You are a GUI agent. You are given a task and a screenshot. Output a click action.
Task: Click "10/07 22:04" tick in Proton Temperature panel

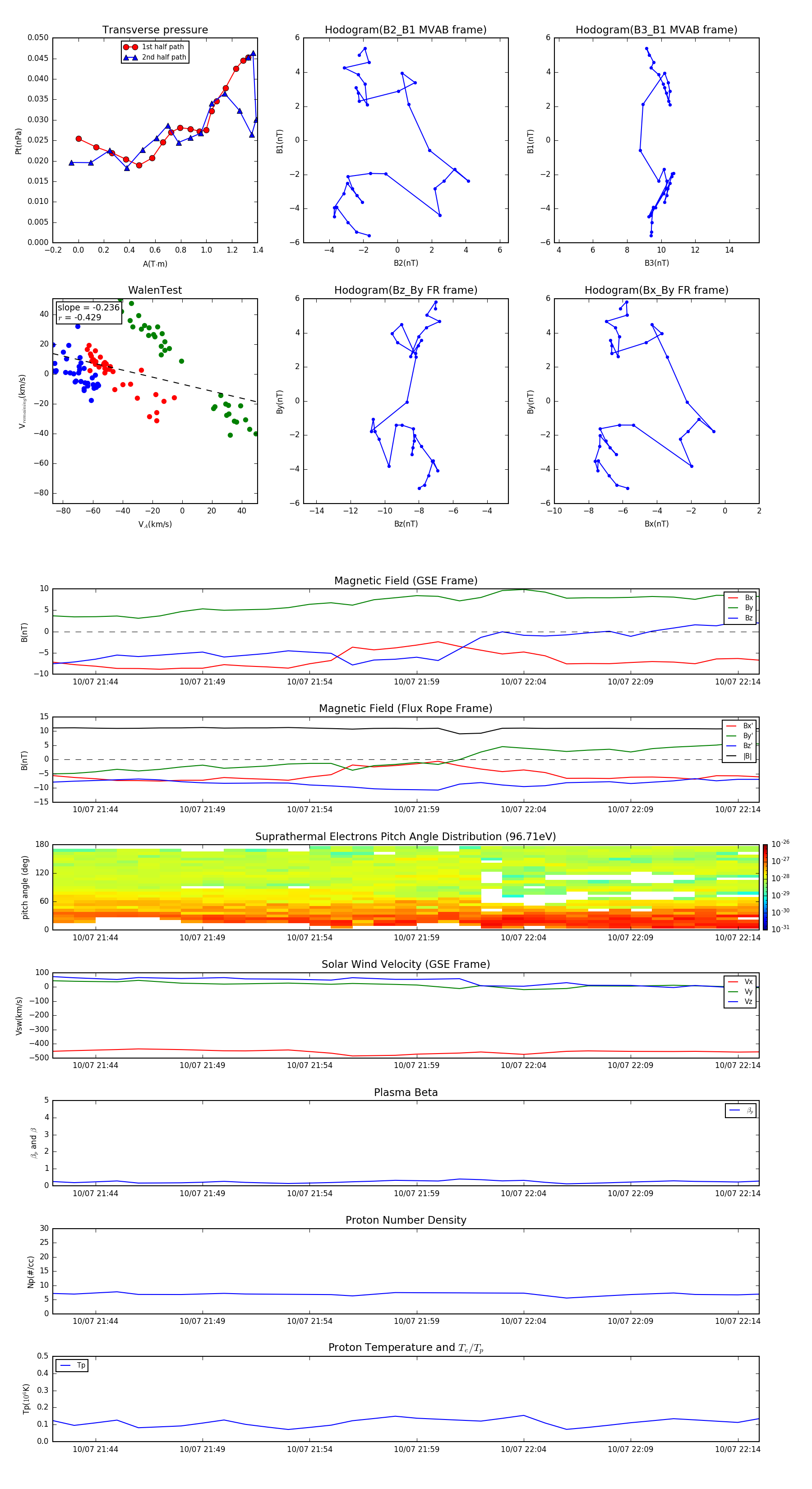tap(523, 1450)
